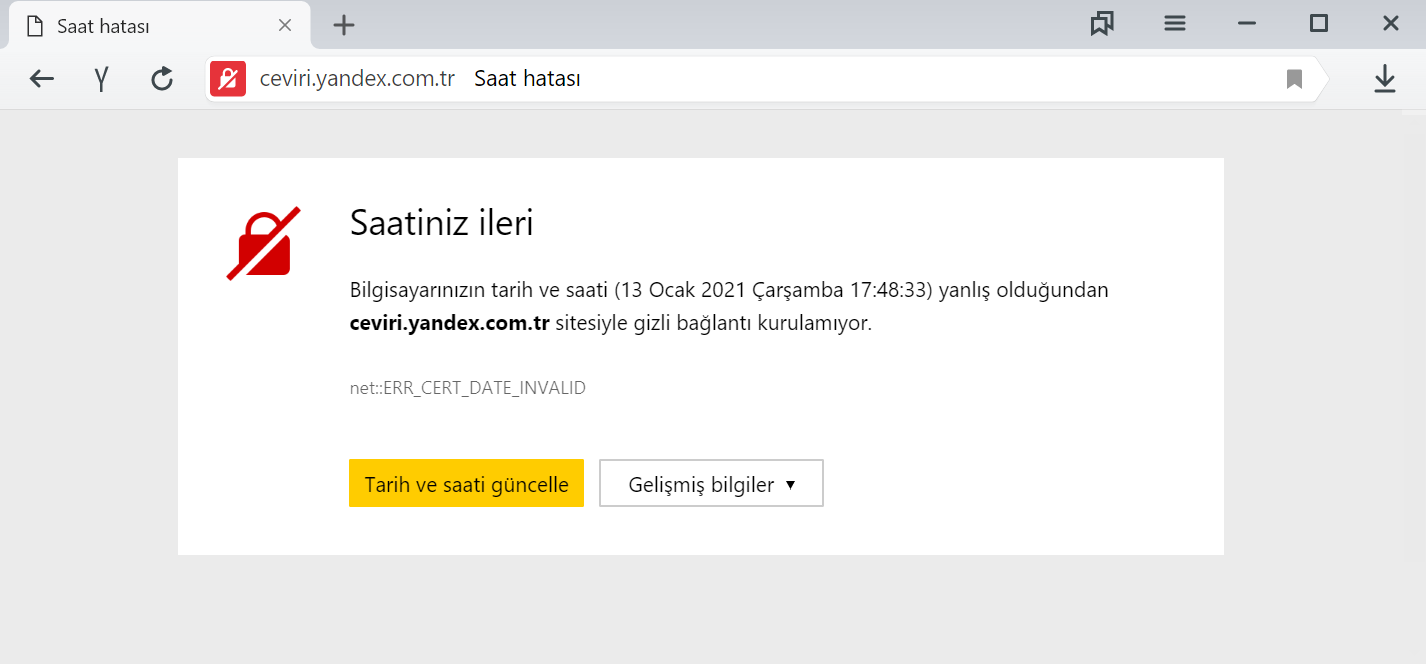Reload the page
Image resolution: width=1426 pixels, height=664 pixels.
point(162,79)
